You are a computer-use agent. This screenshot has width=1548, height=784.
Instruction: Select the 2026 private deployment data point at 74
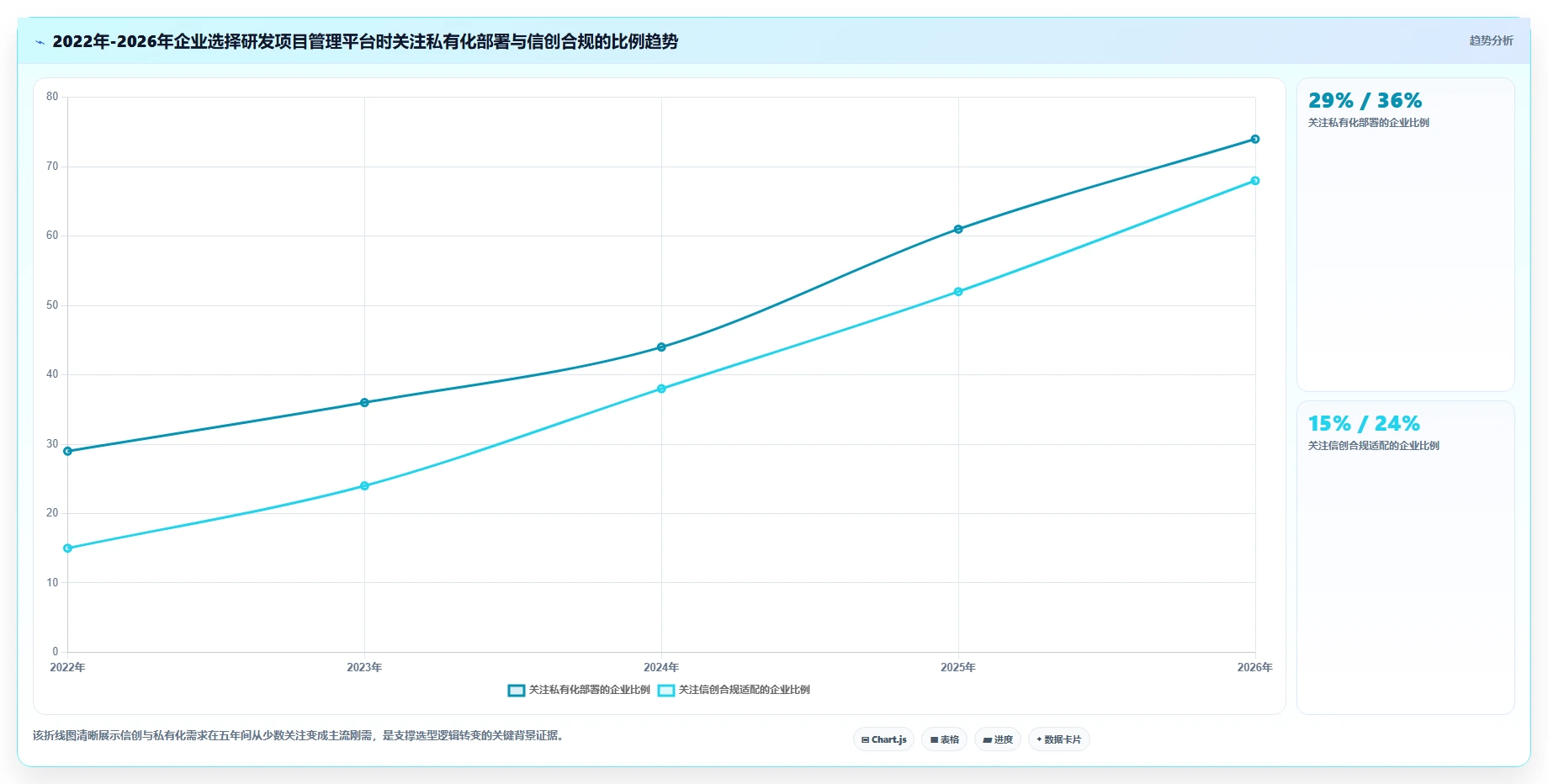point(1255,139)
